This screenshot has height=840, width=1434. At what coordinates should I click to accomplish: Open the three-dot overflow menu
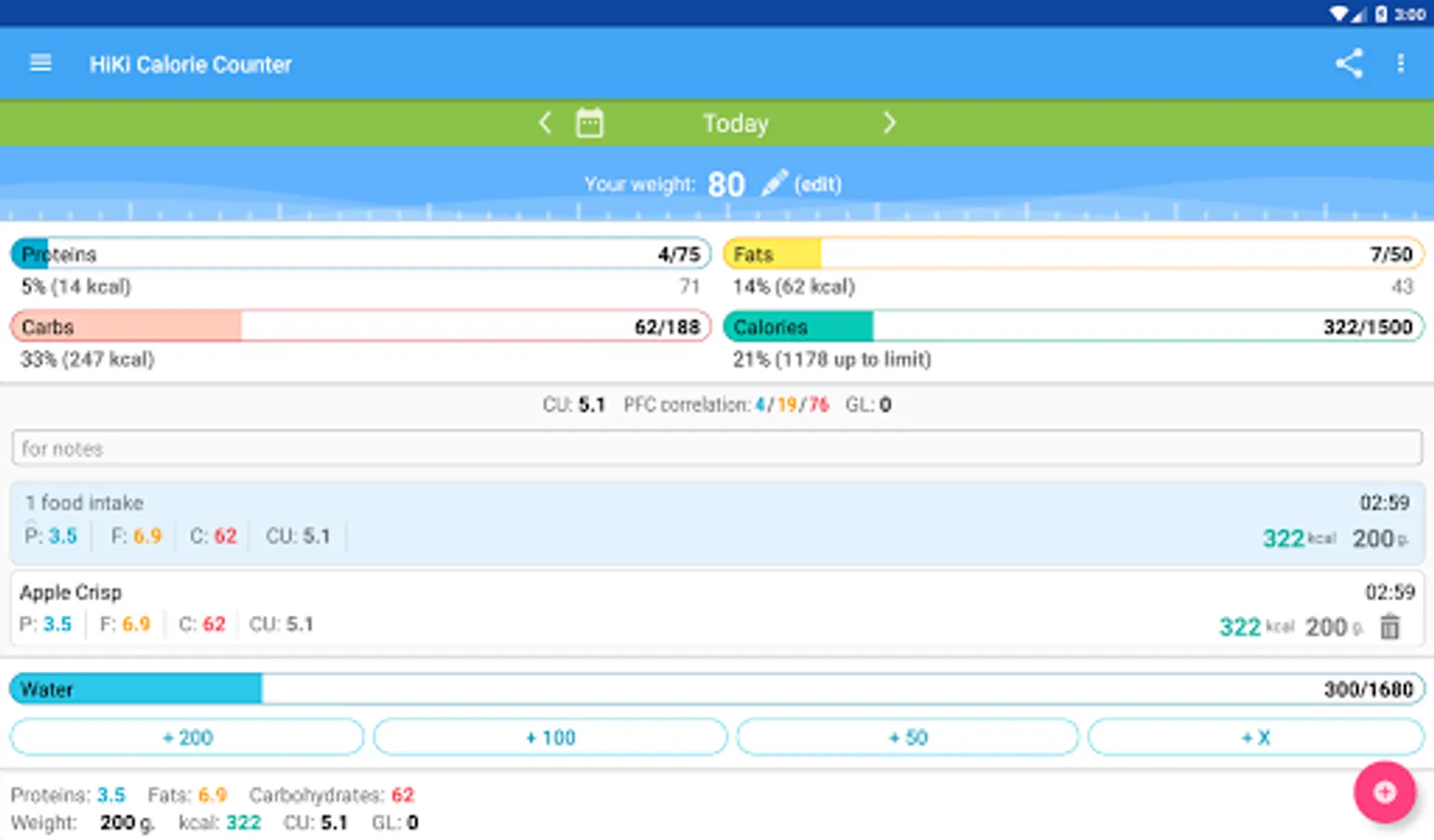click(x=1400, y=63)
